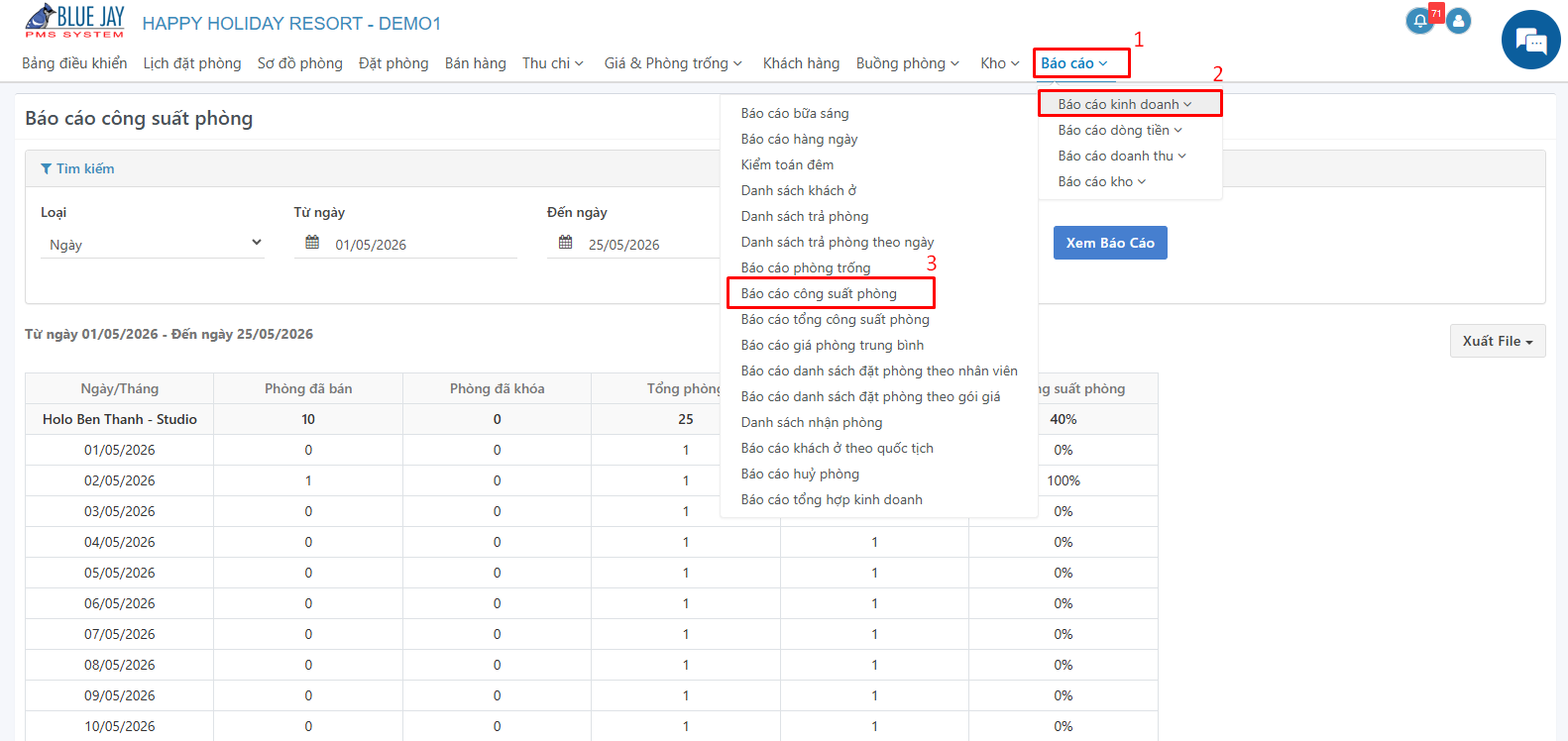Viewport: 1568px width, 741px height.
Task: Expand the Buồng phòng menu
Action: point(908,63)
